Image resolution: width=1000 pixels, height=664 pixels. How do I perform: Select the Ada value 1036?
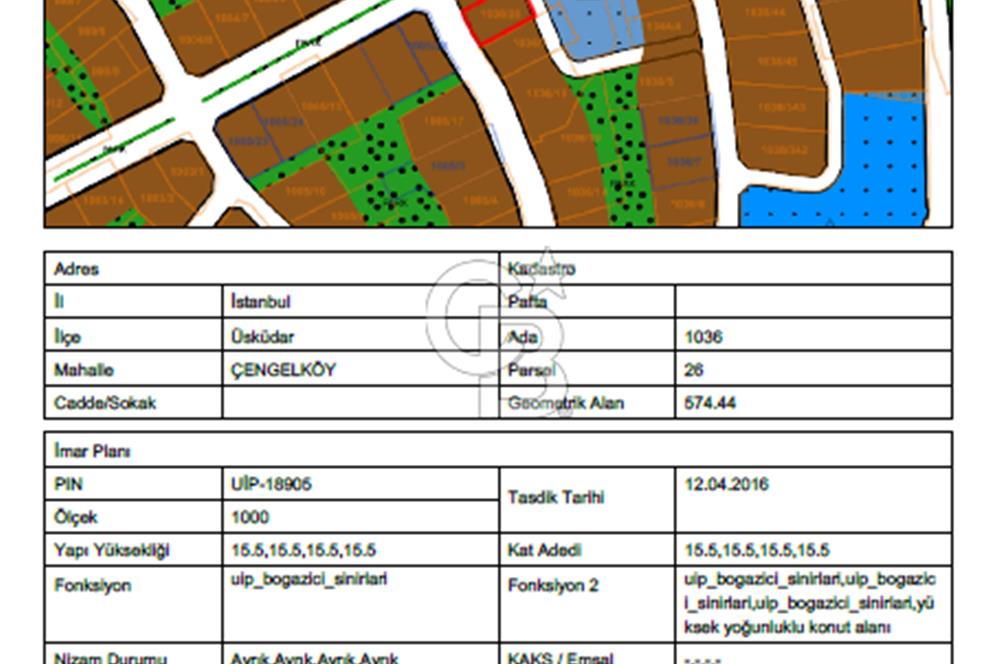pyautogui.click(x=703, y=337)
